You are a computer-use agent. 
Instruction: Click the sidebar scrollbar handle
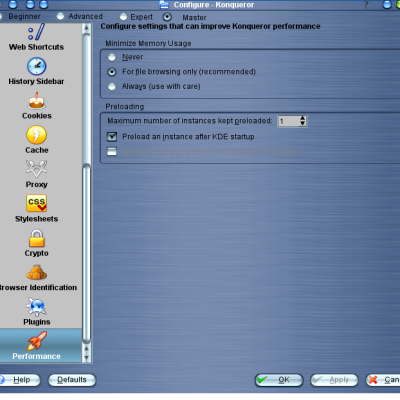pyautogui.click(x=87, y=254)
